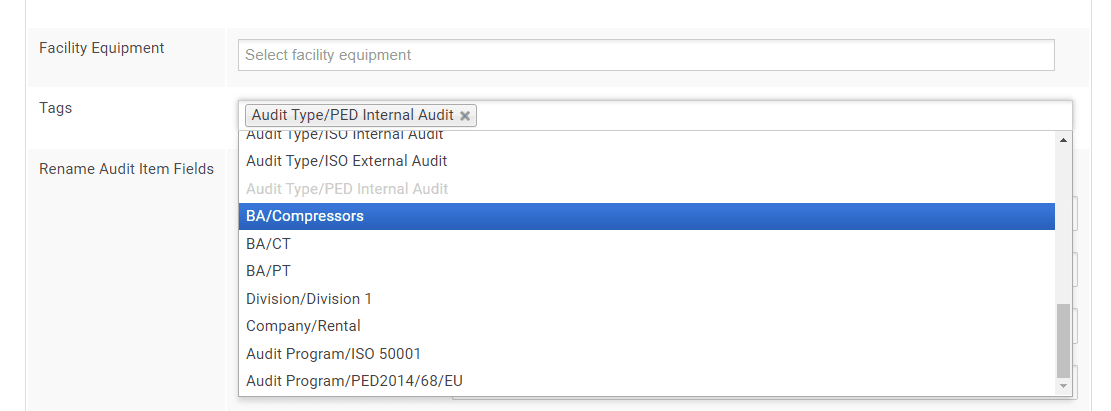Click the Facility Equipment label
Image resolution: width=1111 pixels, height=411 pixels.
(x=101, y=48)
